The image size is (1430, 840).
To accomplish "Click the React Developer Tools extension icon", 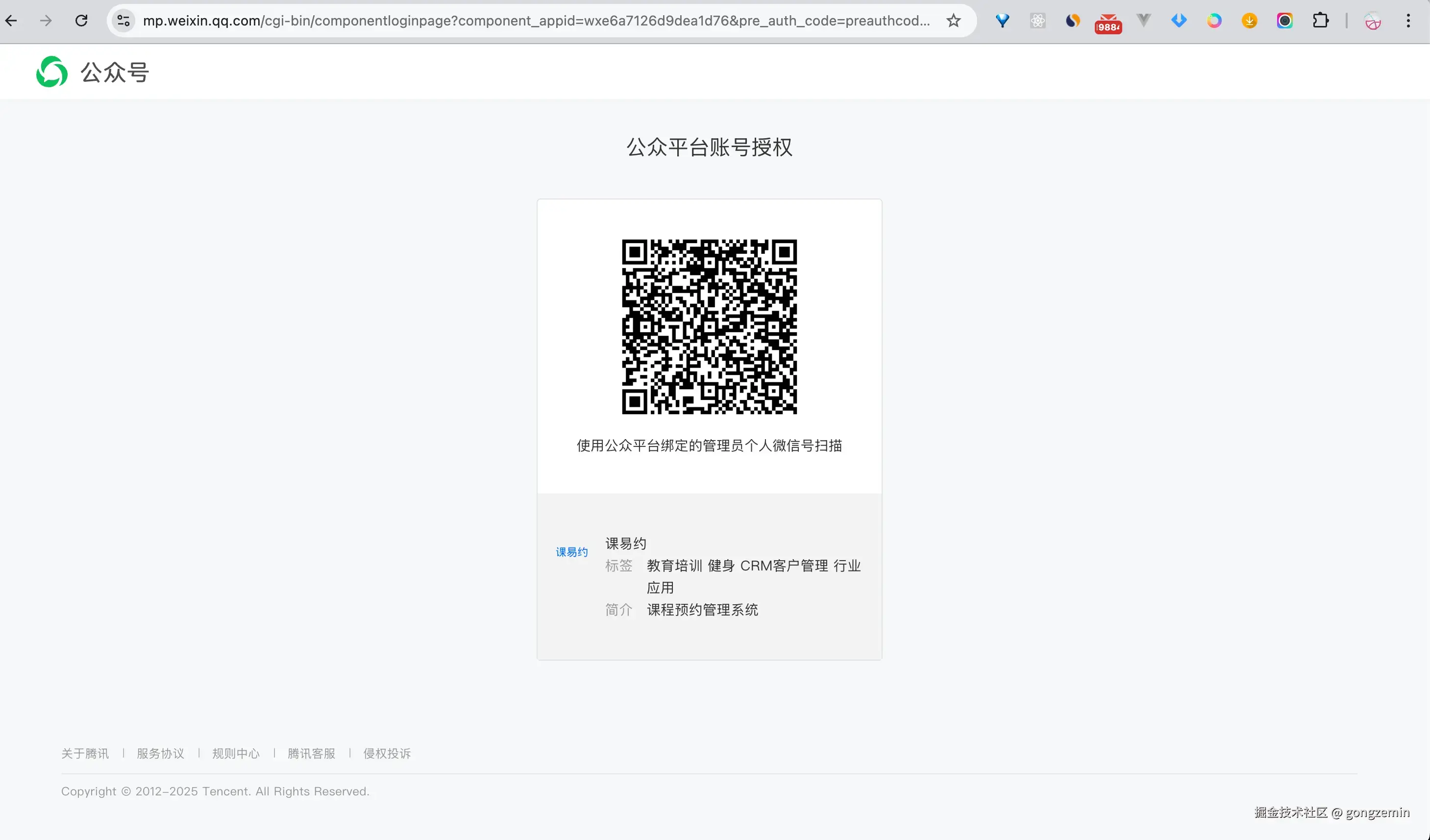I will [1037, 21].
